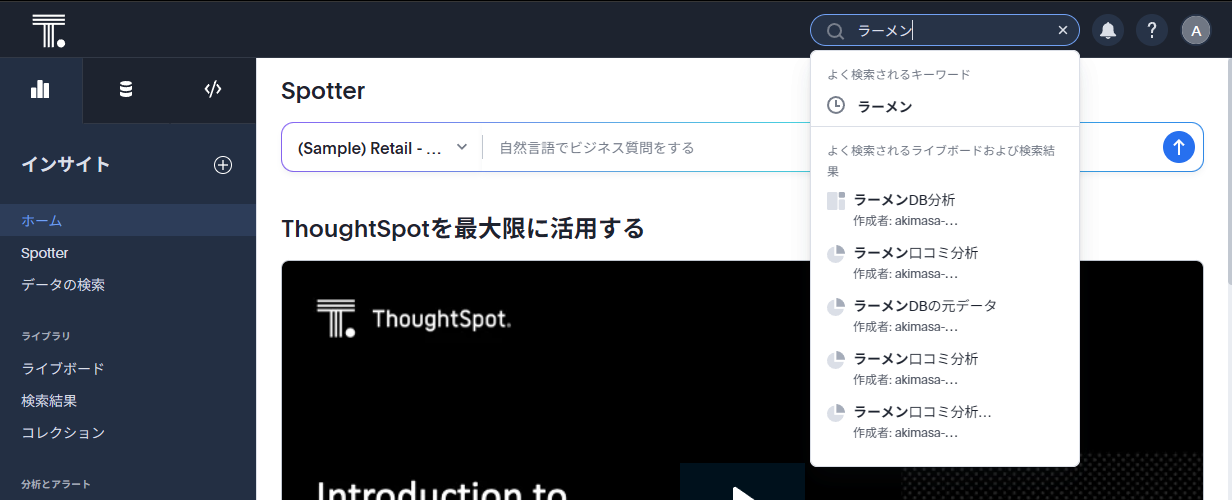Screen dimensions: 1232x500
Task: Open the user profile avatar
Action: [1196, 30]
